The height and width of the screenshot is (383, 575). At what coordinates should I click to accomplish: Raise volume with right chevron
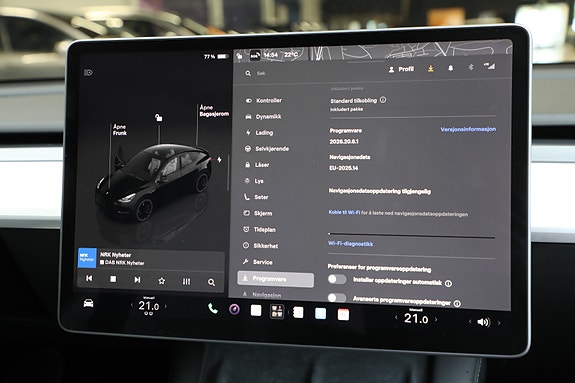[499, 323]
